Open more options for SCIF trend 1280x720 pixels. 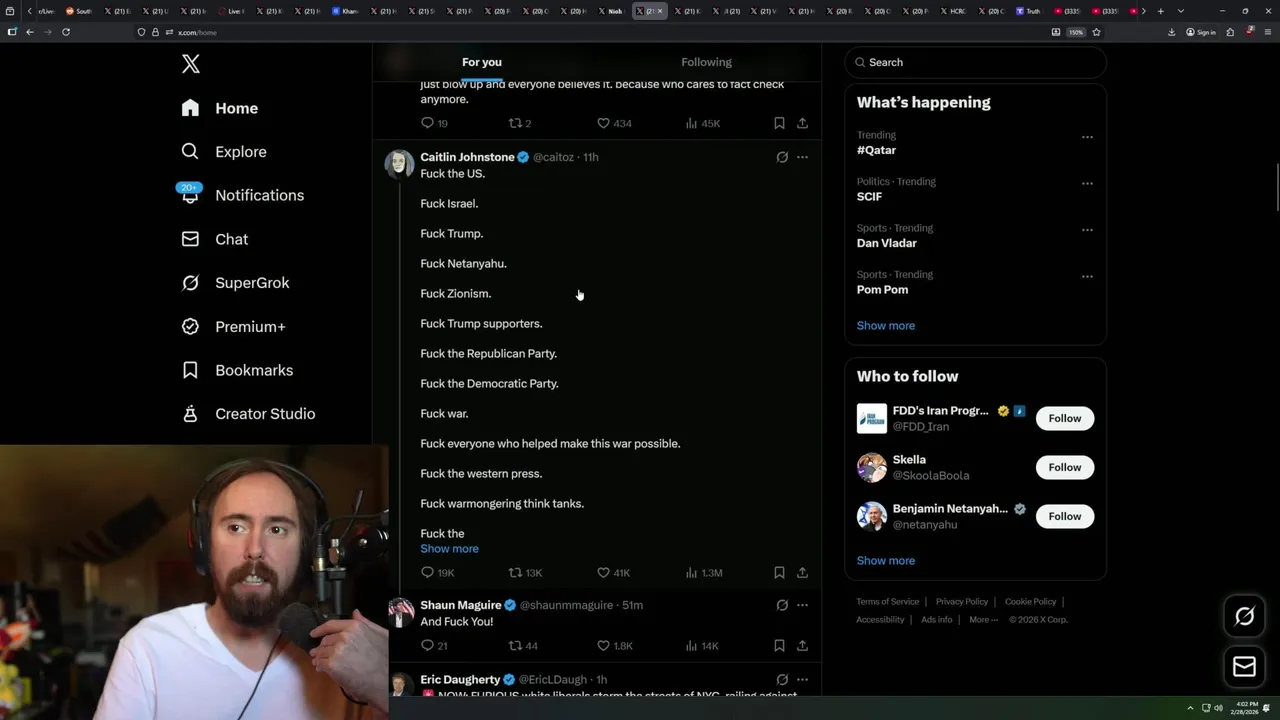point(1087,183)
